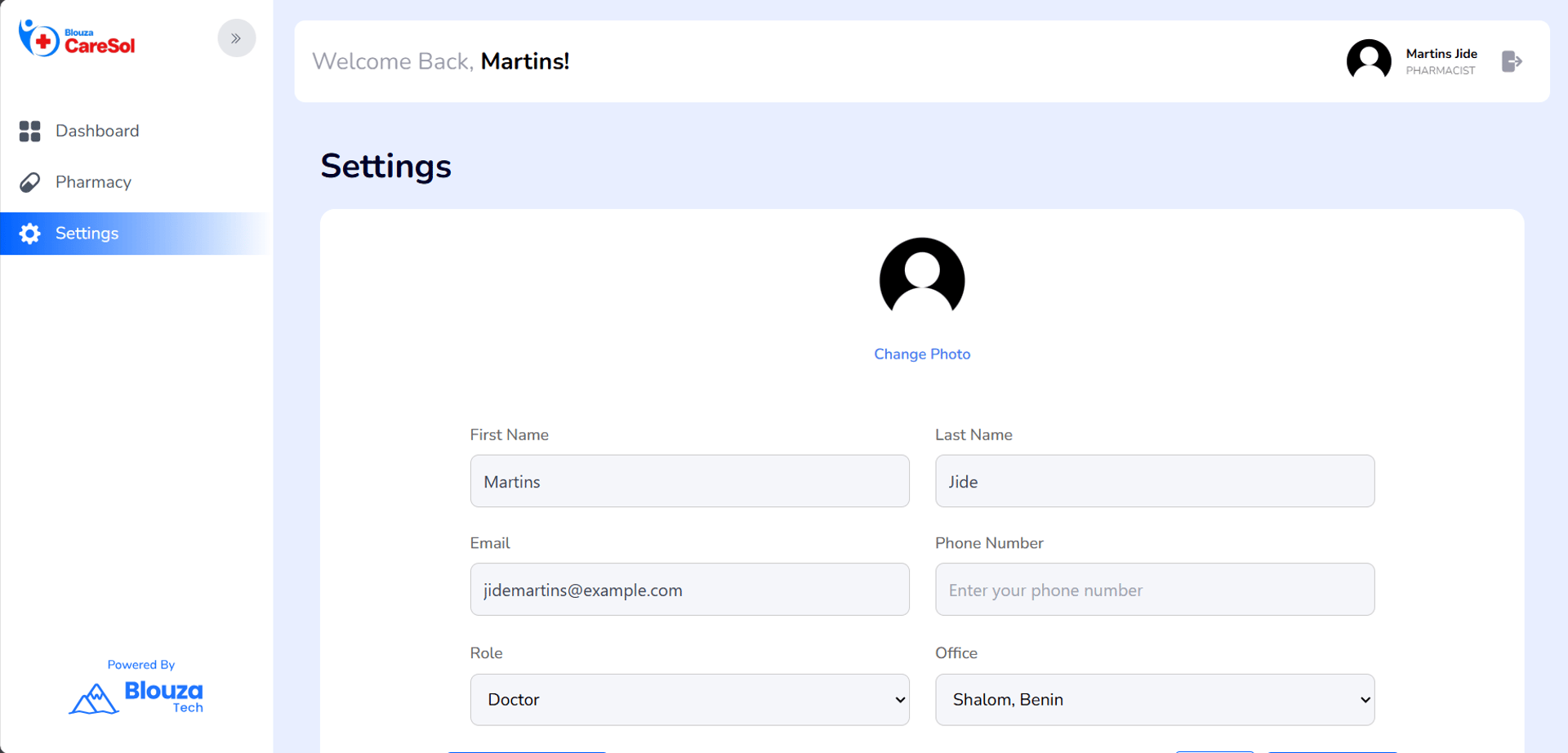Edit the Email input field
The height and width of the screenshot is (753, 1568).
(689, 589)
